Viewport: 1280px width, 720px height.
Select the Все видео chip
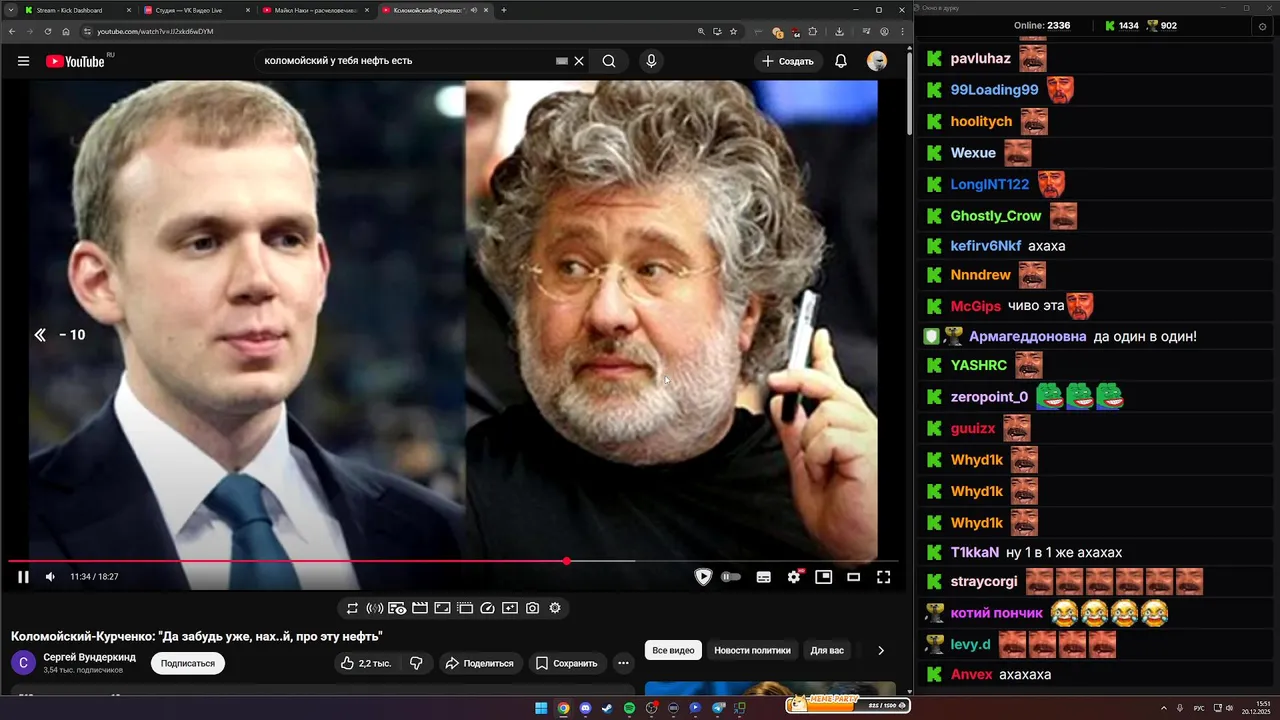pos(673,650)
